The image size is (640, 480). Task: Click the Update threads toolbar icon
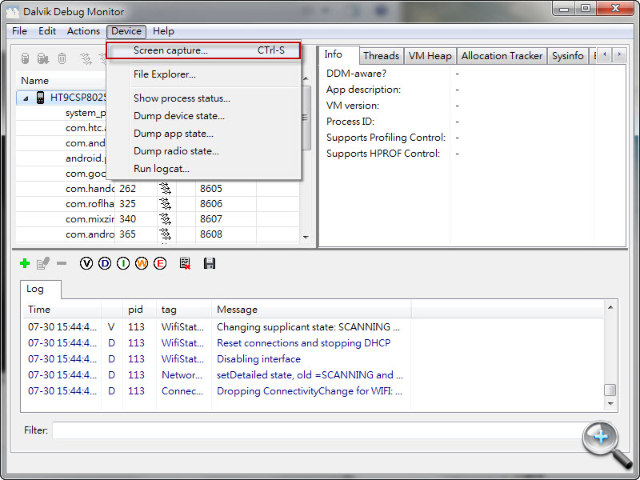tap(86, 59)
